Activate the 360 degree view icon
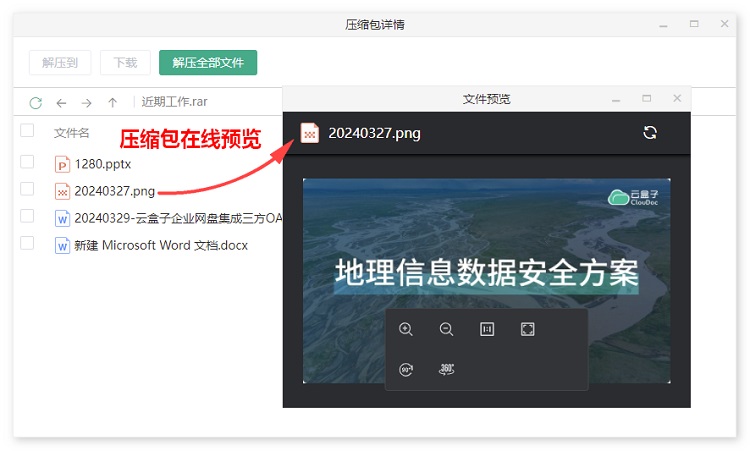 446,369
